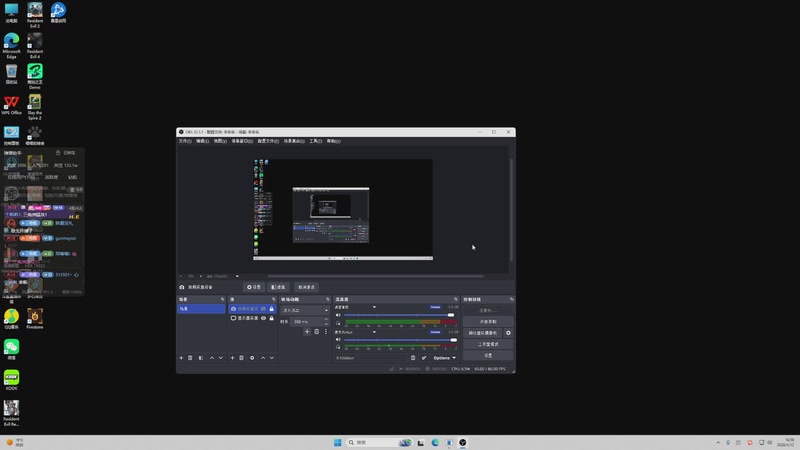Viewport: 800px width, 450px height.
Task: Add a new scene with the Scenes plus icon
Action: pos(181,358)
